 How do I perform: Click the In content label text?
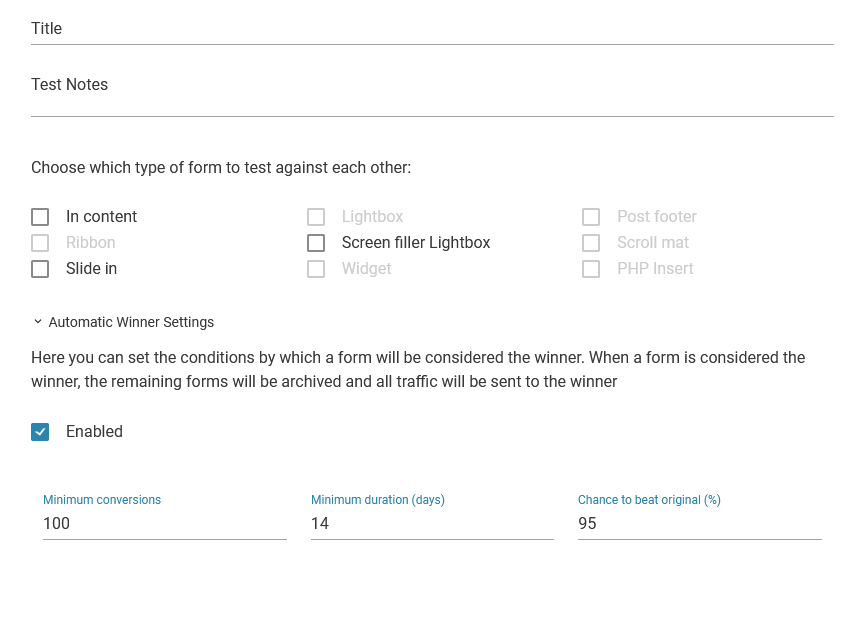coord(101,217)
